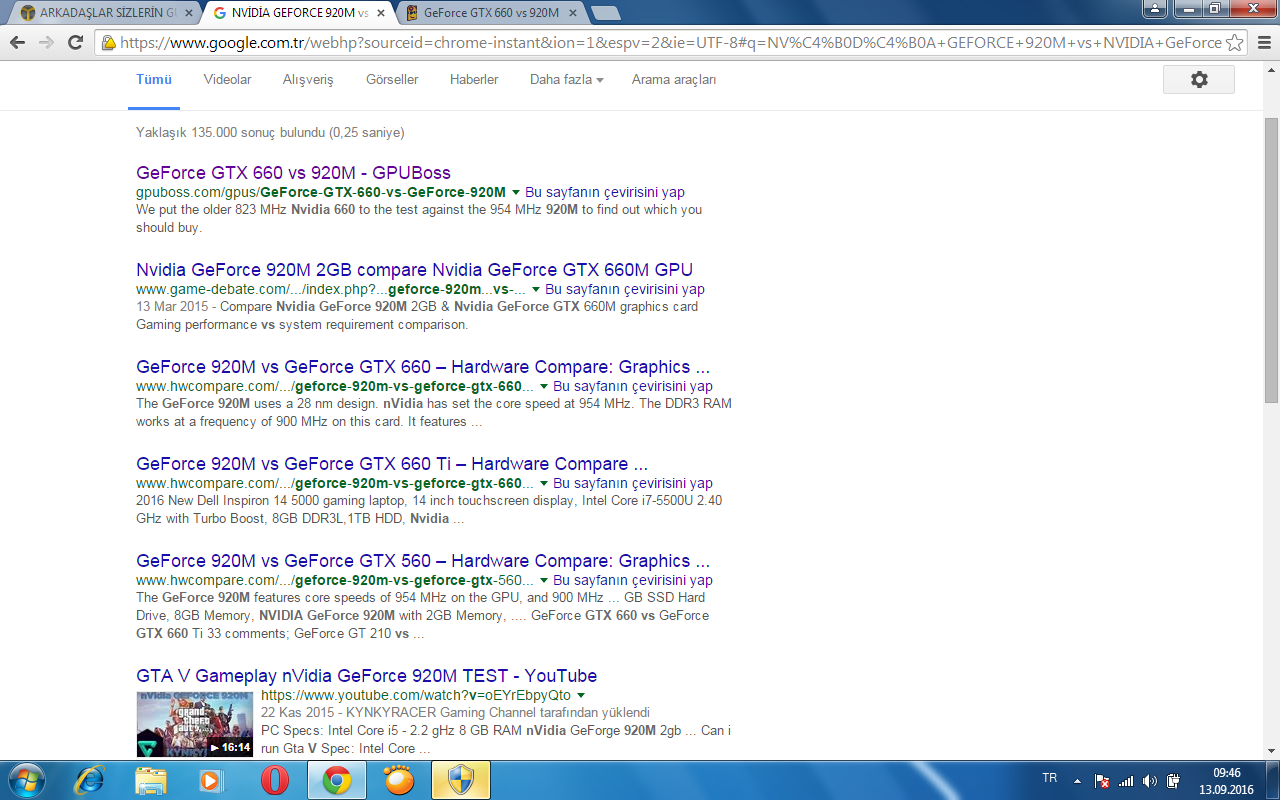Open Arama araçları search tools

coord(674,80)
